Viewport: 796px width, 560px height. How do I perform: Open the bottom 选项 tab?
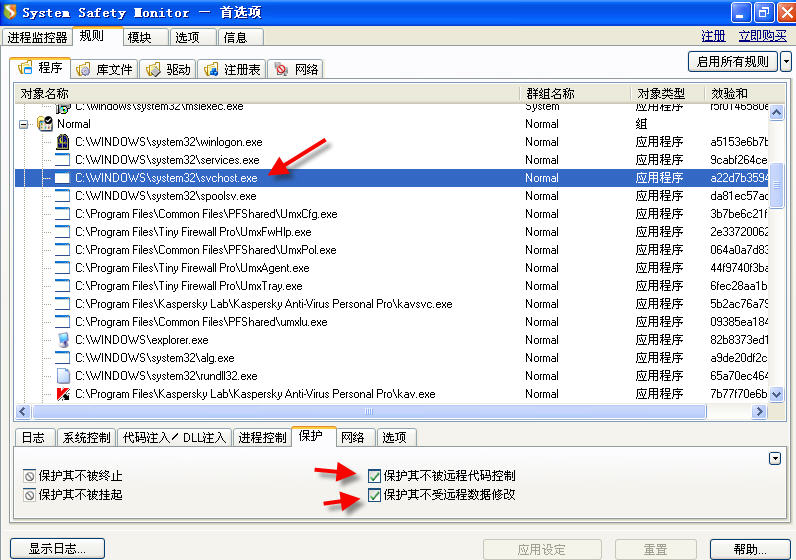coord(394,438)
